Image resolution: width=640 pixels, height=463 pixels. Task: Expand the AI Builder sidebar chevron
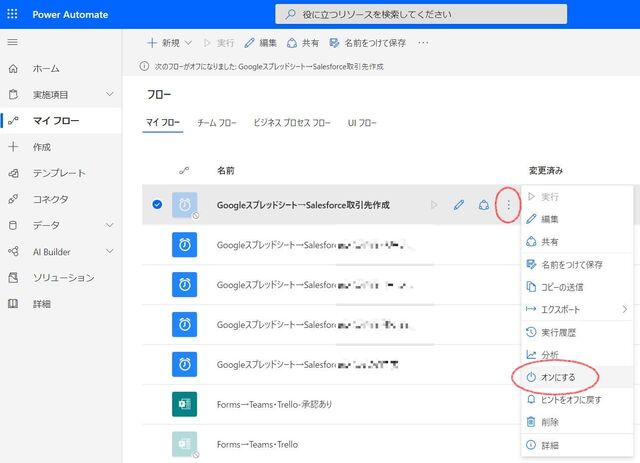tap(109, 251)
